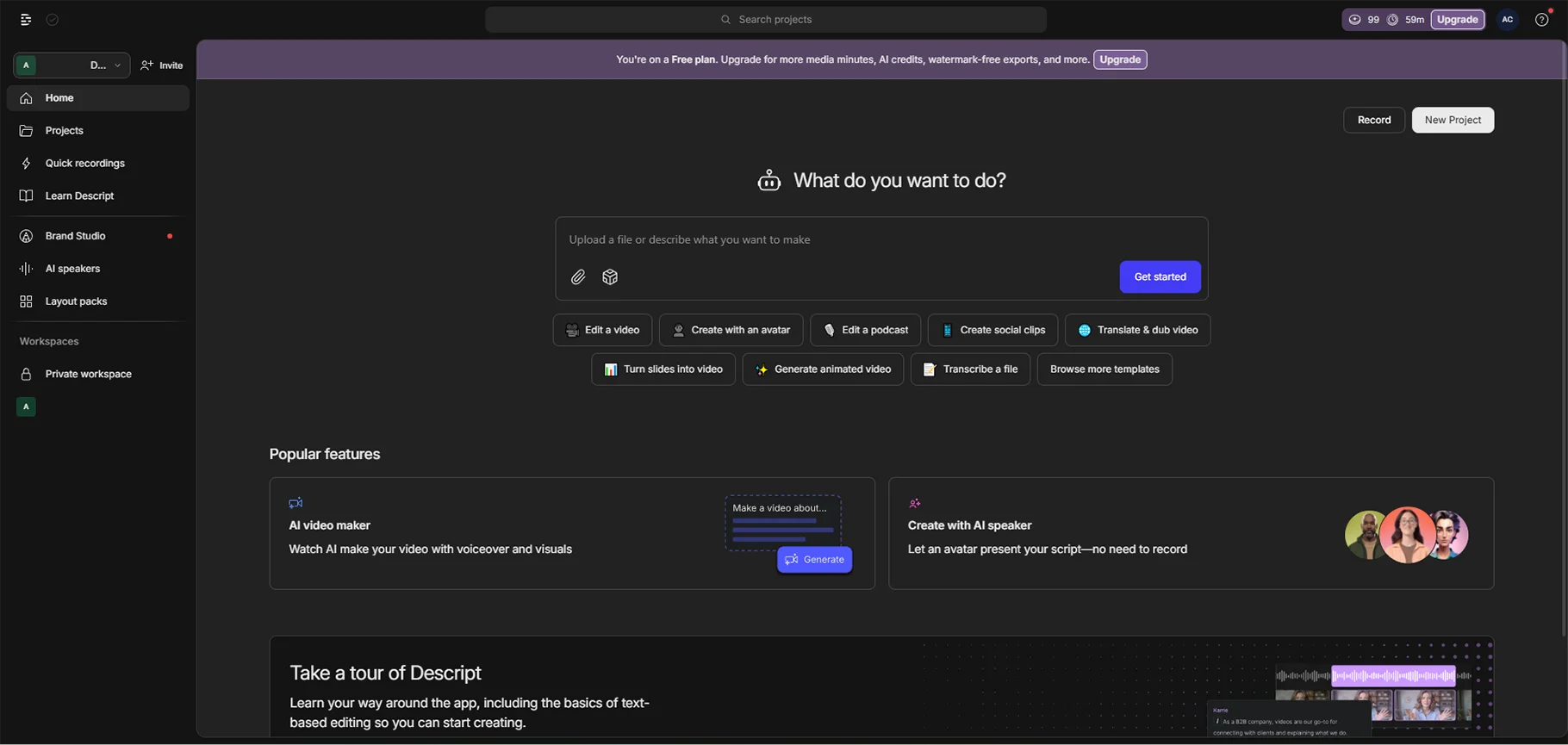Choose Generate animated video

click(823, 369)
